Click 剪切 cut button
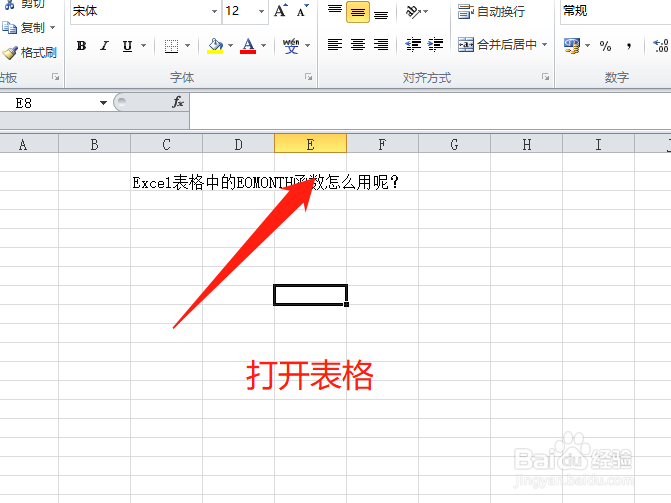 (x=25, y=4)
